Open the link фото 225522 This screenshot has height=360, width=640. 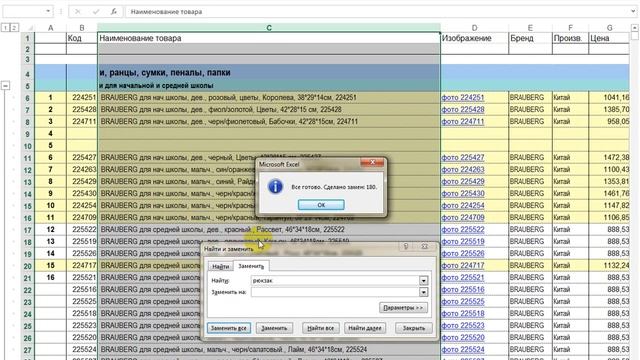[x=463, y=229]
